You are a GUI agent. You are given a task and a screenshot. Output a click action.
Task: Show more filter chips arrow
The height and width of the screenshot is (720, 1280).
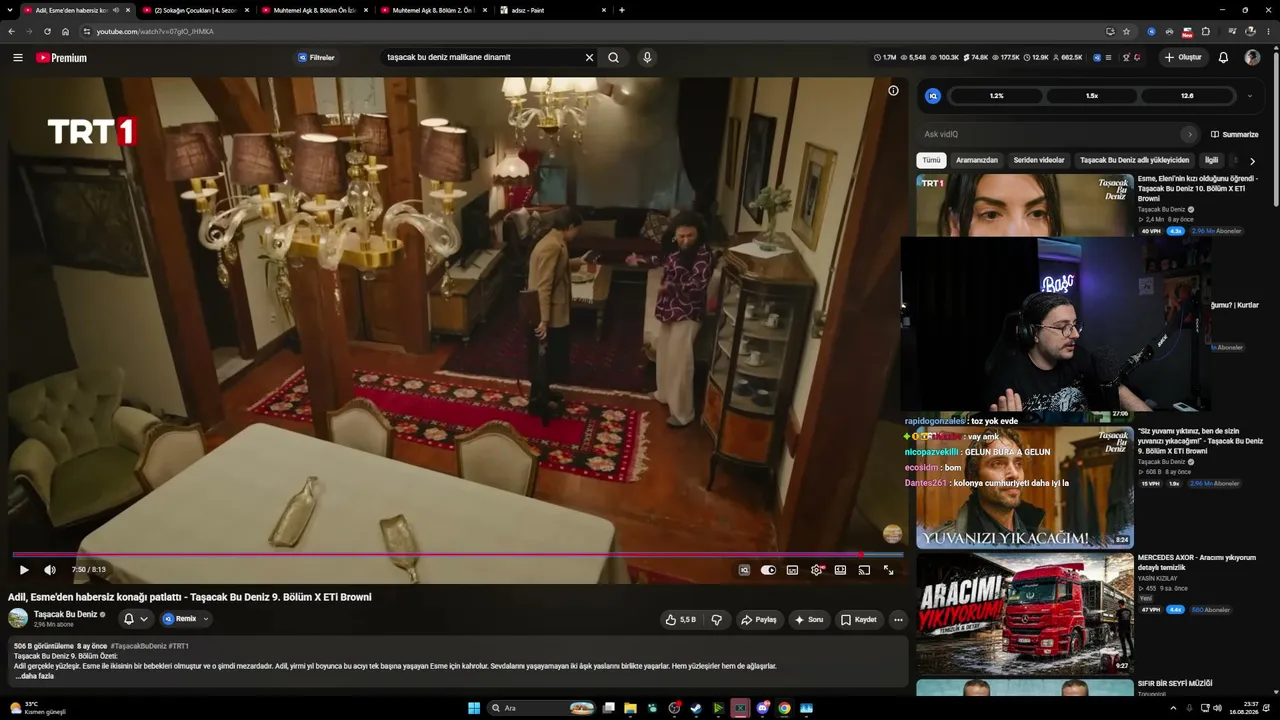point(1252,160)
